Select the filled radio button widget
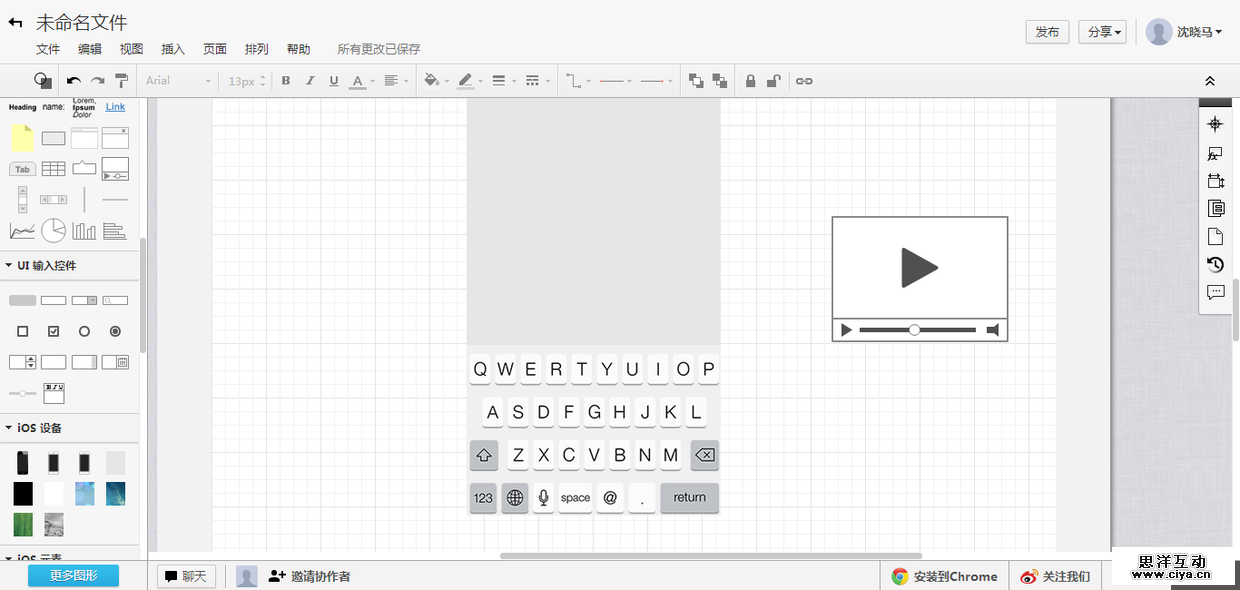The width and height of the screenshot is (1240, 590). click(115, 330)
